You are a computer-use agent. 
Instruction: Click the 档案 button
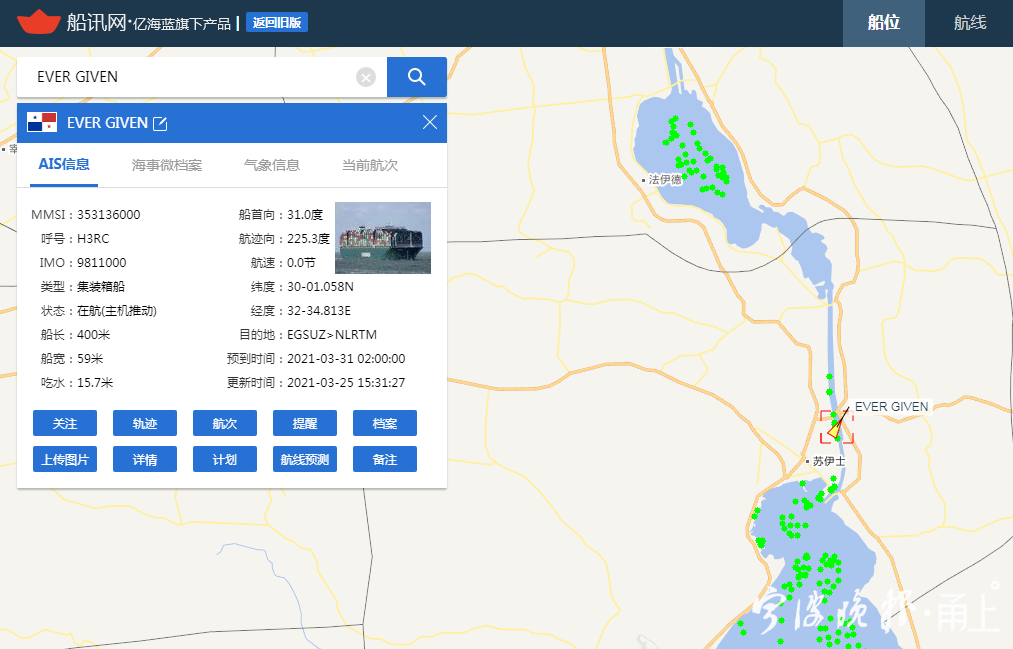[x=385, y=423]
